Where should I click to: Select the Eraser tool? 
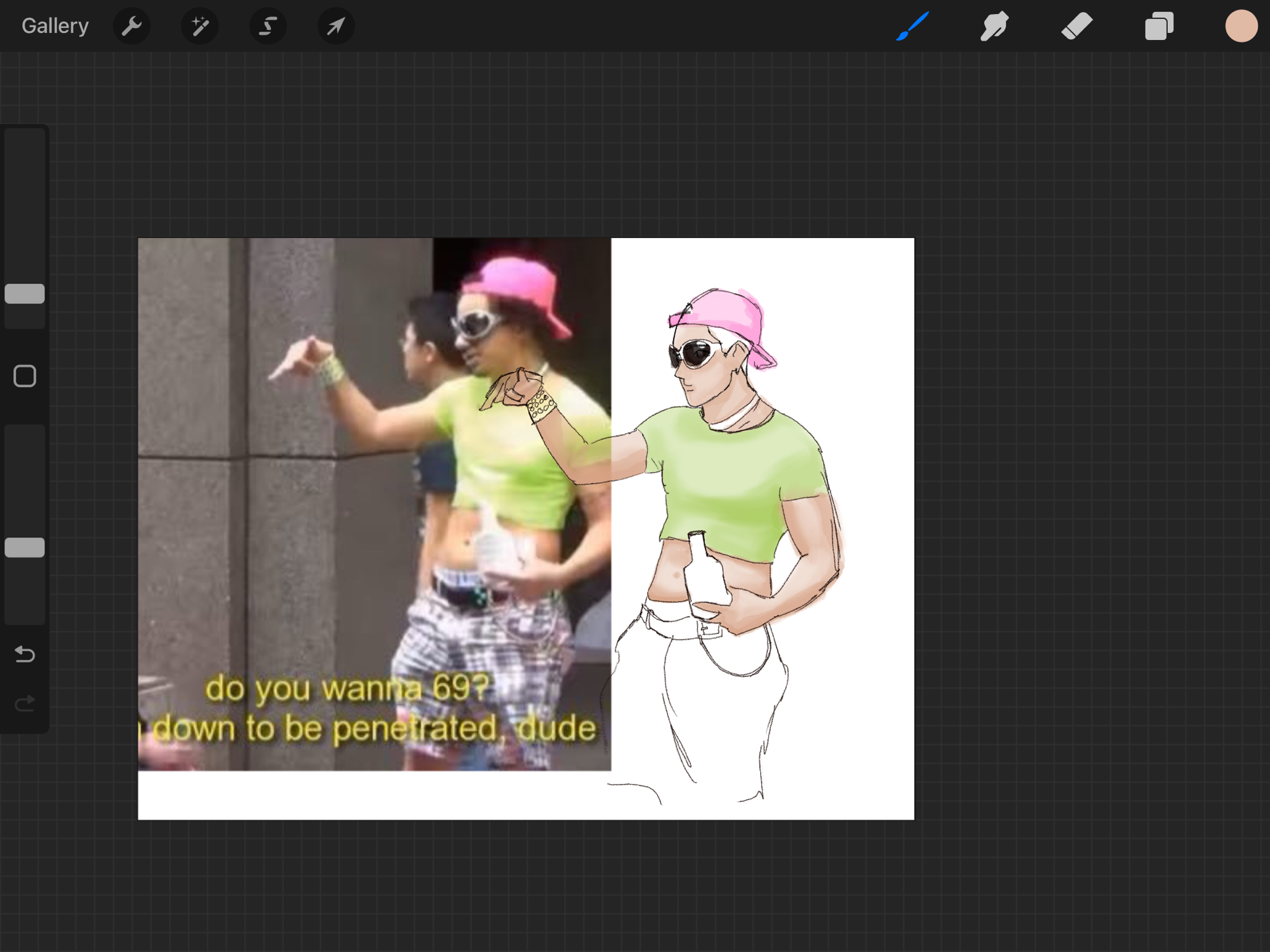(x=1077, y=26)
